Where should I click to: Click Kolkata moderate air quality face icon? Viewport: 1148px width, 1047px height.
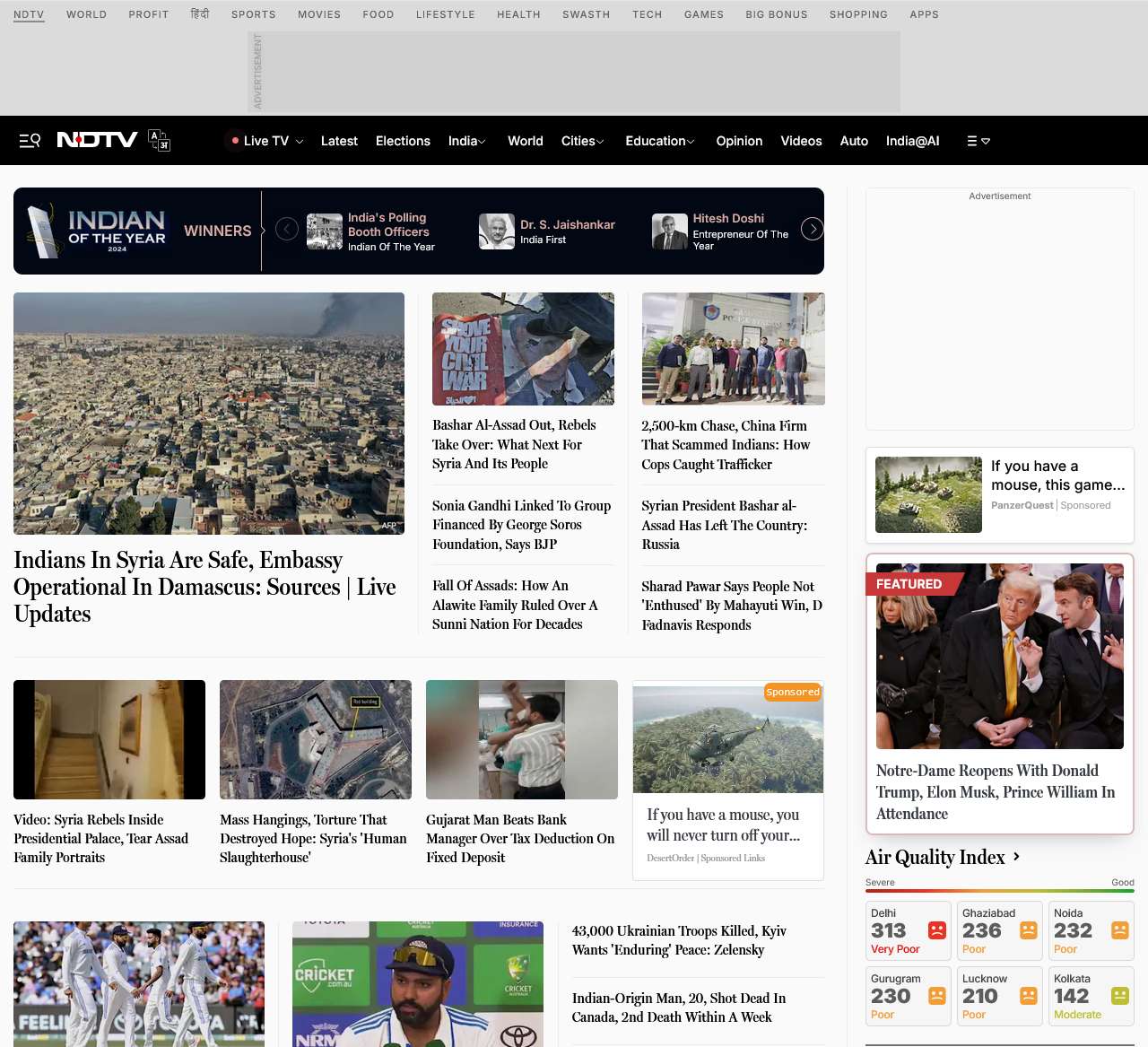click(1120, 996)
